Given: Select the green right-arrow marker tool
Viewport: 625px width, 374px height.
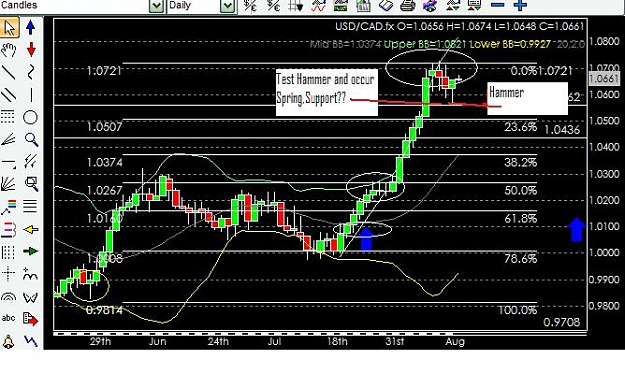Looking at the screenshot, I should [x=31, y=251].
